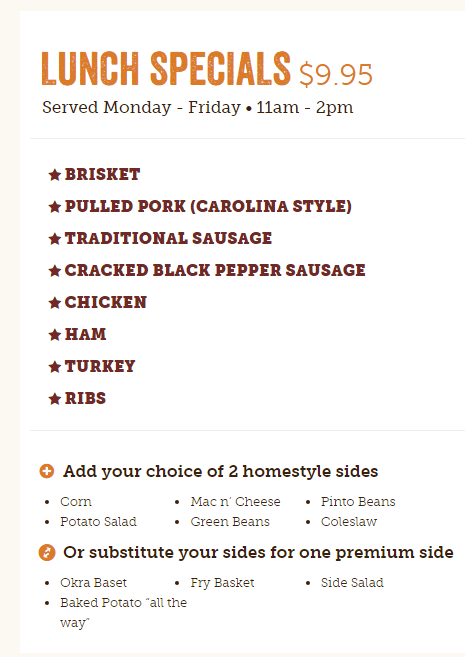Click the star icon next to Ham
Screen dimensions: 465x657
55,334
